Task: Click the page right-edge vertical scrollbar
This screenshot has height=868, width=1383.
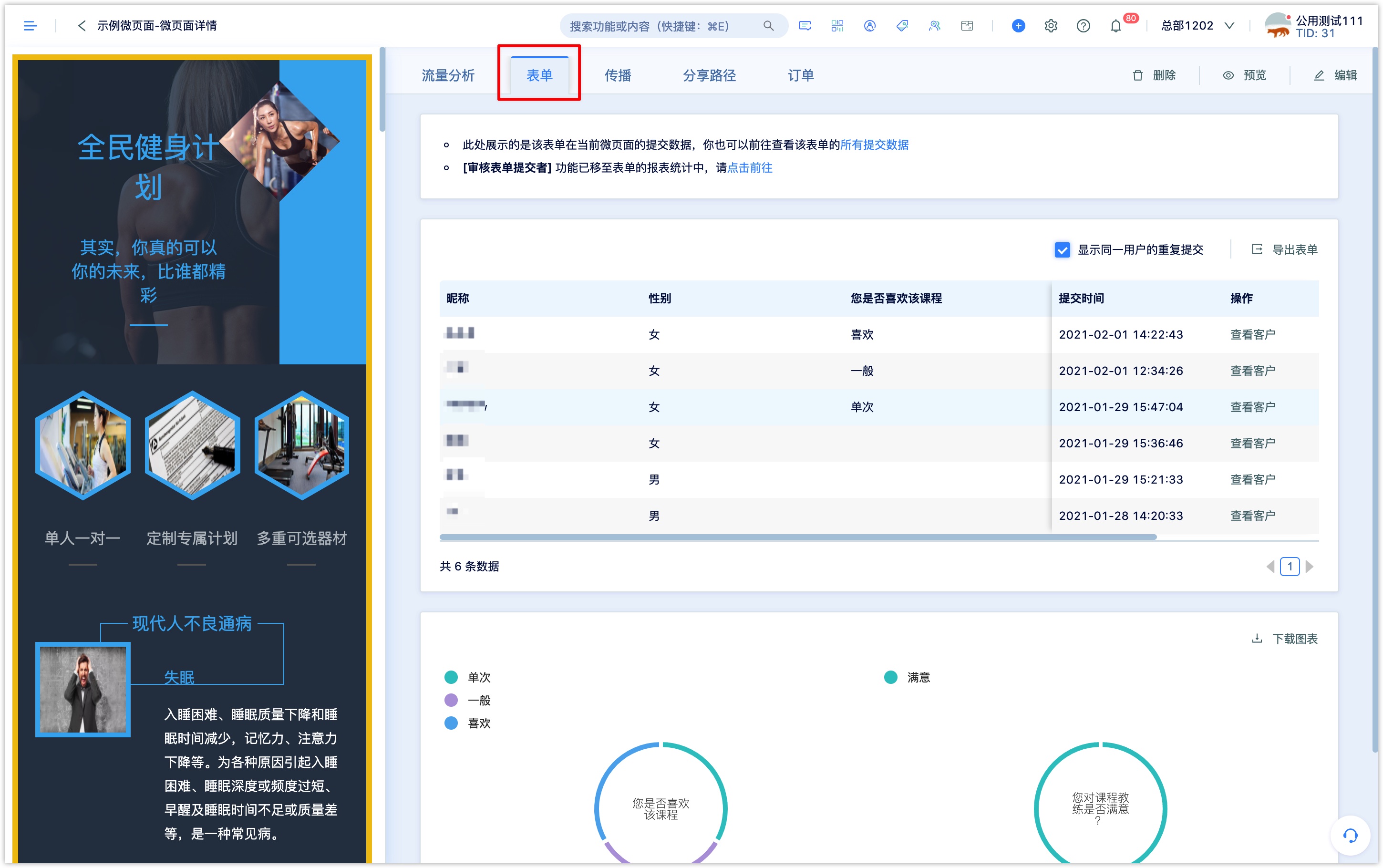Action: coord(1374,400)
